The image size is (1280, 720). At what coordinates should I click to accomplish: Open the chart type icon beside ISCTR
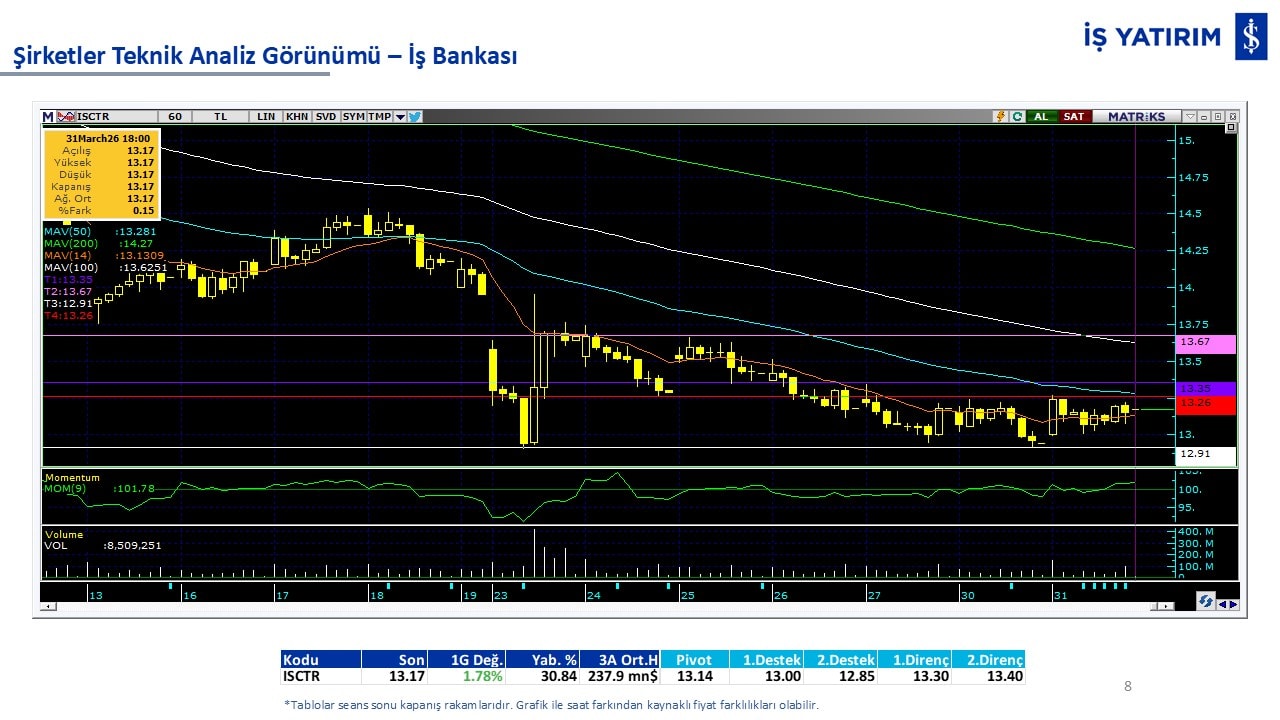coord(66,117)
